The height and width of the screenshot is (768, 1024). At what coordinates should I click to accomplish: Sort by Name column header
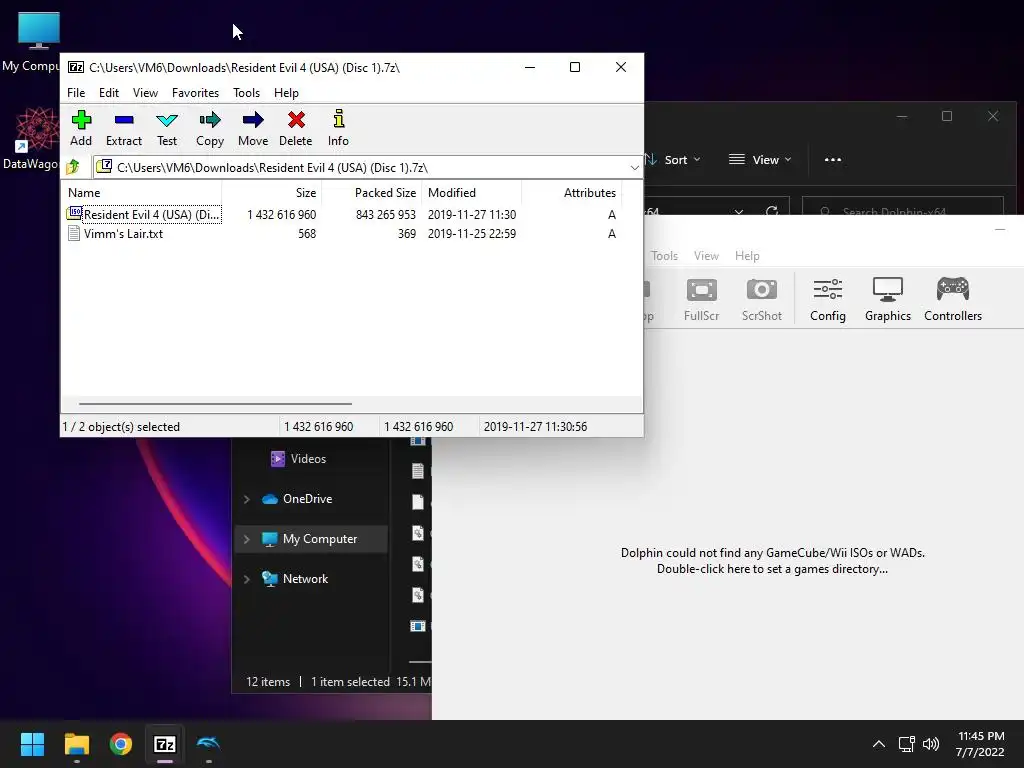click(x=142, y=193)
